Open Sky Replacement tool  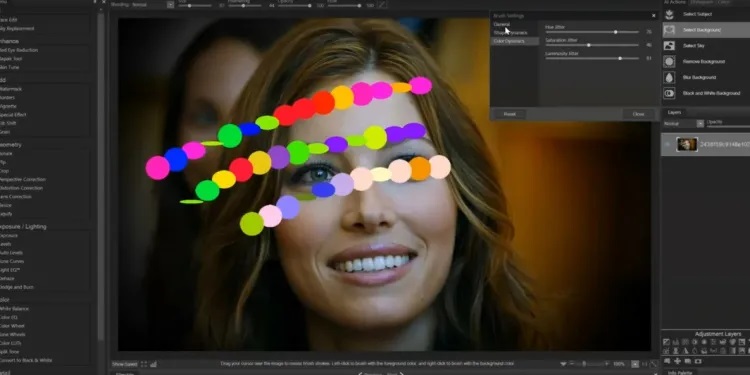(x=16, y=29)
